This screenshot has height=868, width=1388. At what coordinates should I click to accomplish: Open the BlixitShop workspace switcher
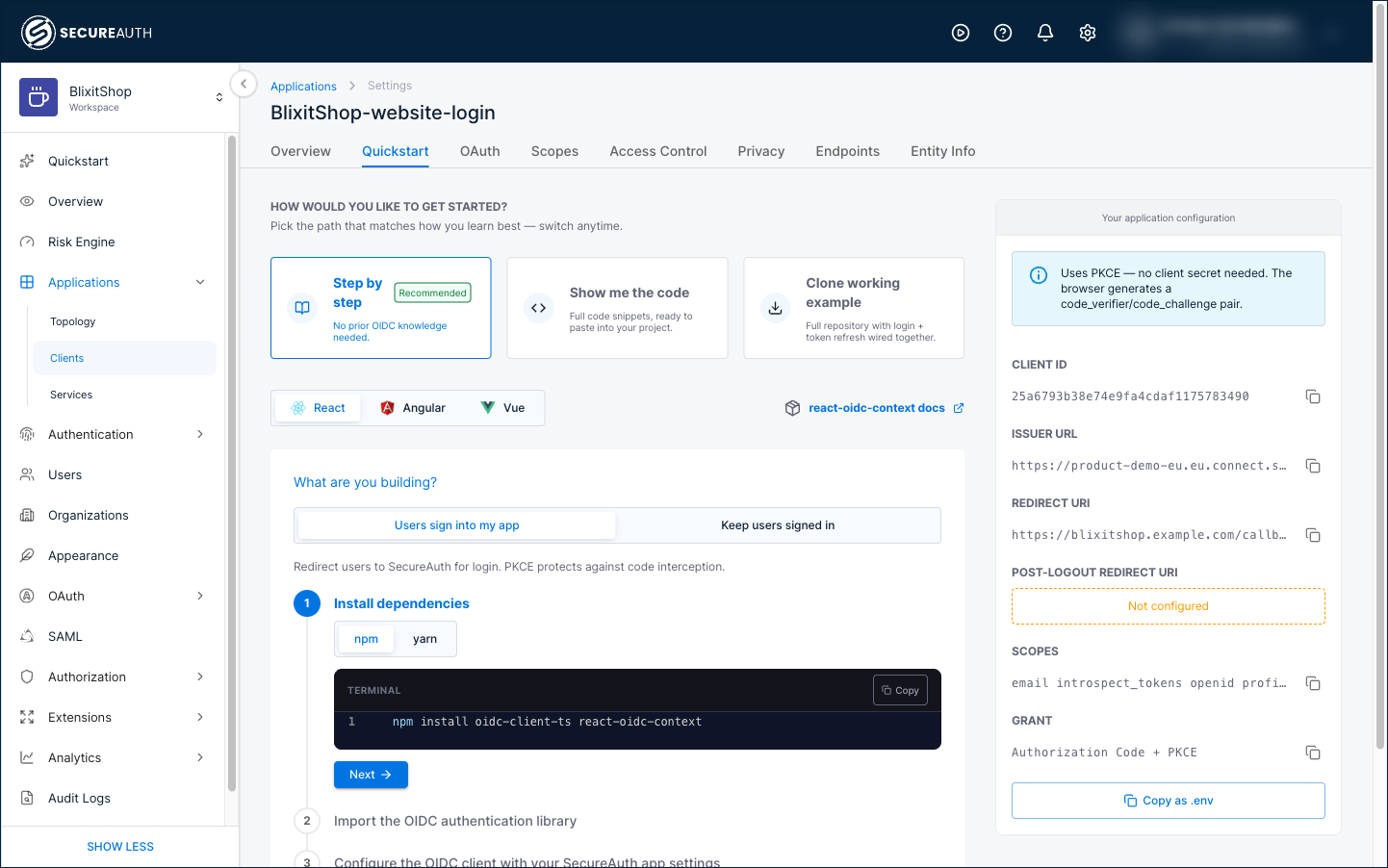pos(219,97)
